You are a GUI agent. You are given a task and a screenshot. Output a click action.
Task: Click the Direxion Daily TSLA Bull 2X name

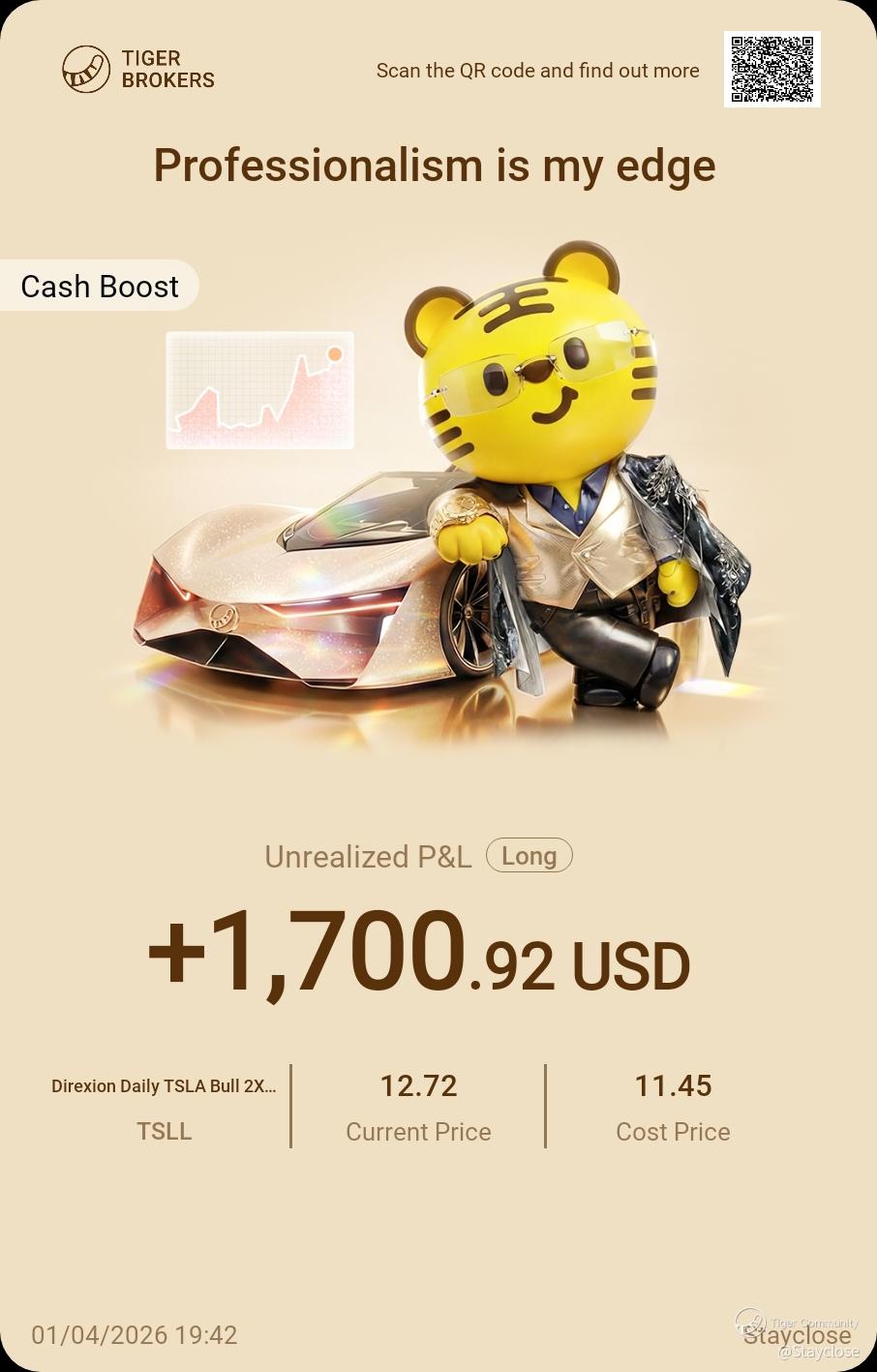(164, 1086)
